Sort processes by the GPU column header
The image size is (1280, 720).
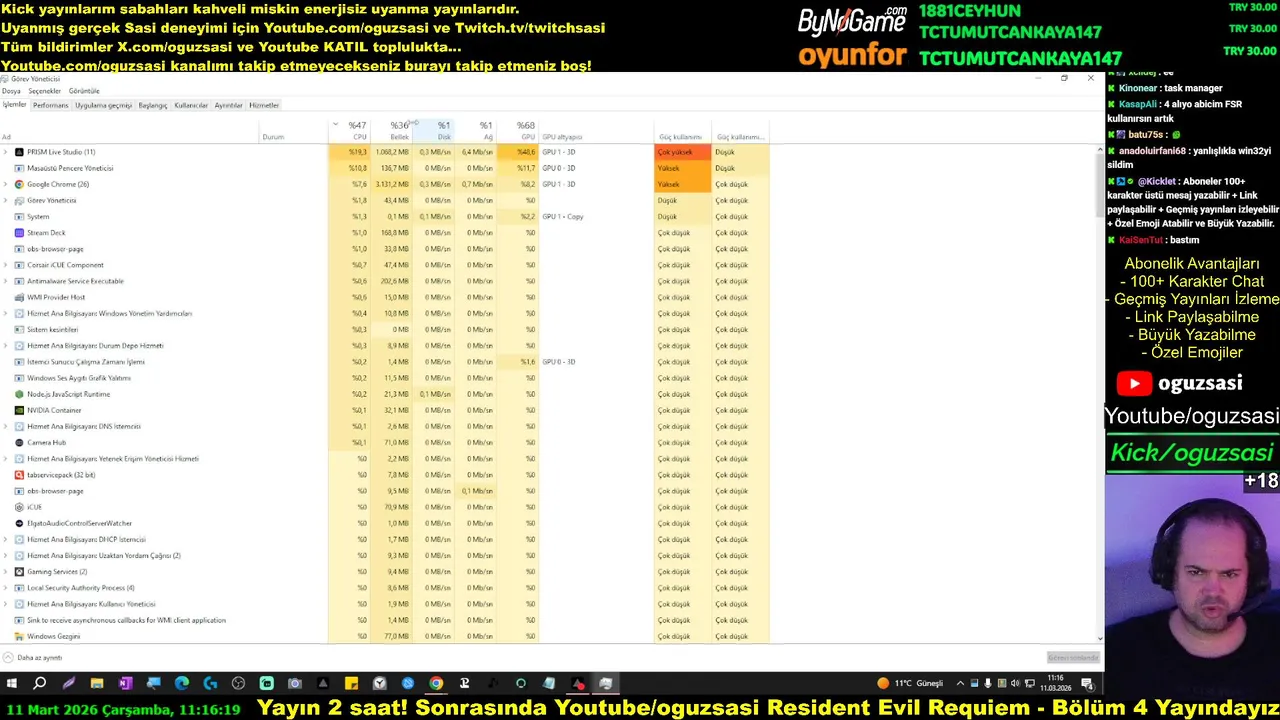click(518, 131)
